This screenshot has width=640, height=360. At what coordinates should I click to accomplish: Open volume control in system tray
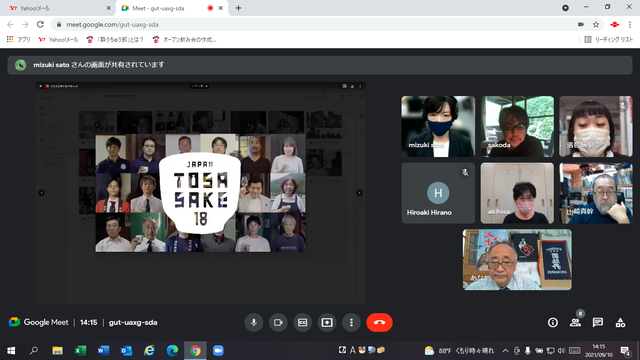pos(561,351)
